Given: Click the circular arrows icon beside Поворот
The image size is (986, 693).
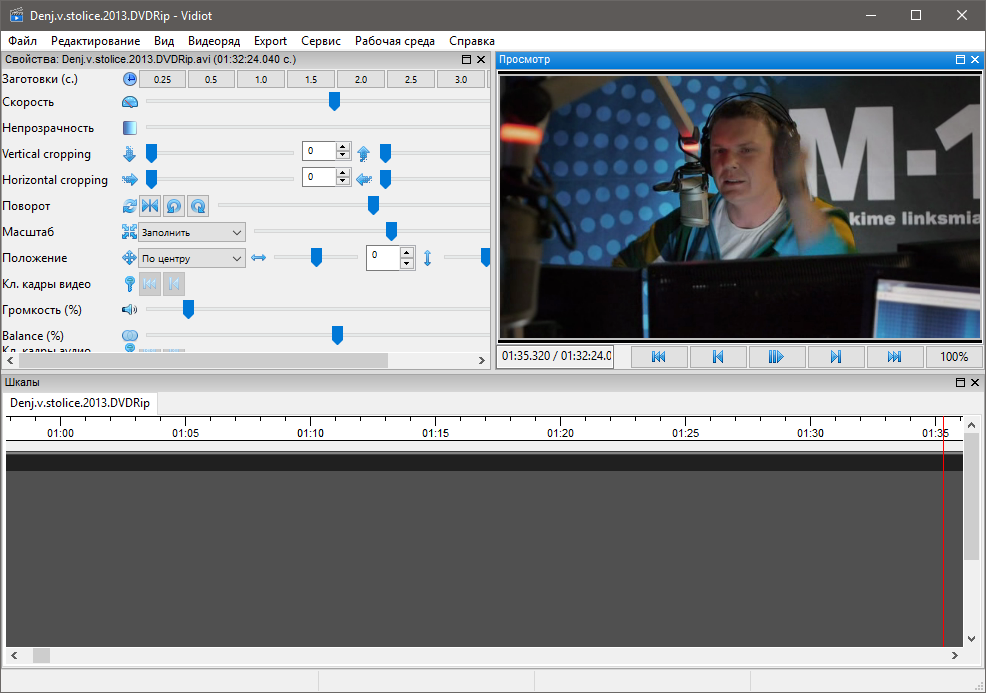Looking at the screenshot, I should point(130,206).
